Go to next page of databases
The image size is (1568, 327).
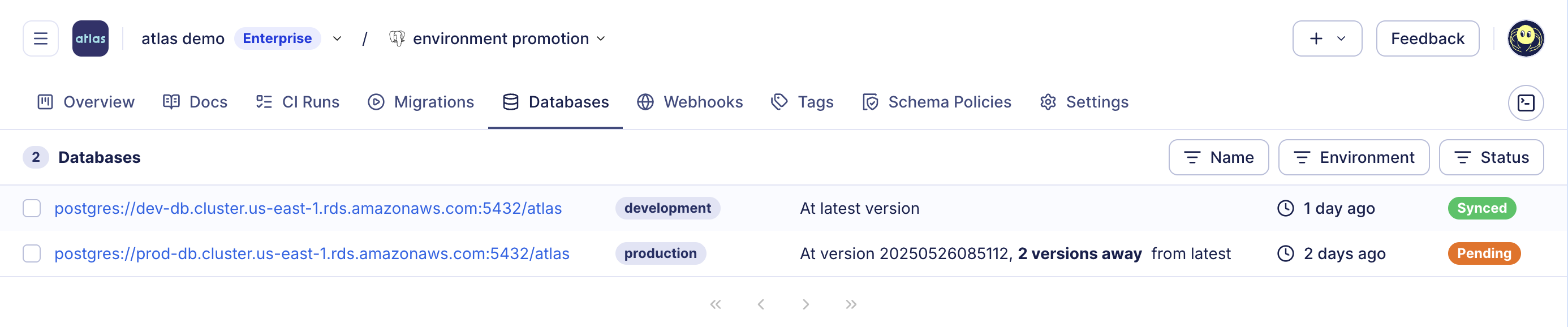point(805,304)
